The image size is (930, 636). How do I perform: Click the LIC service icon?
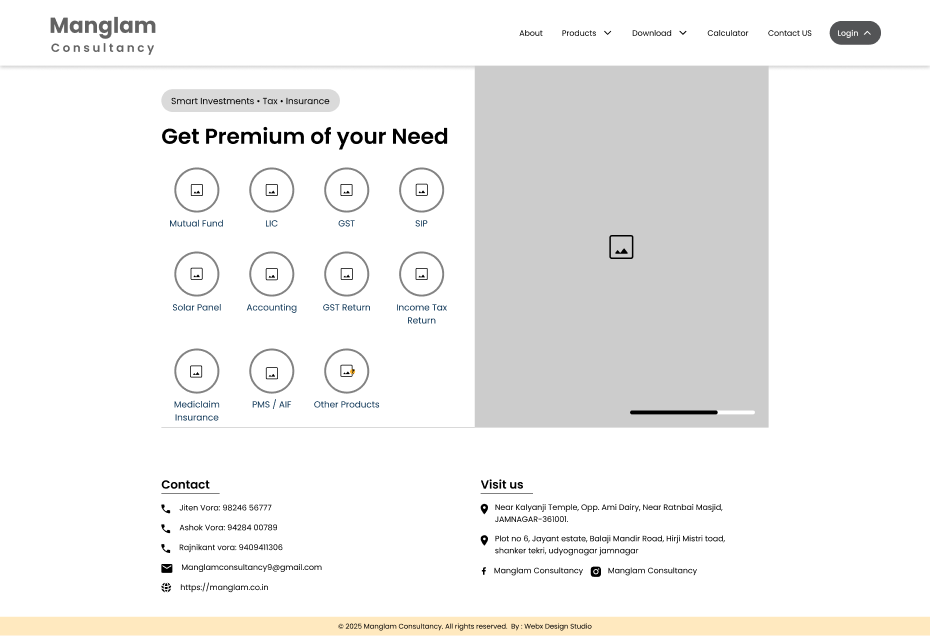tap(272, 190)
